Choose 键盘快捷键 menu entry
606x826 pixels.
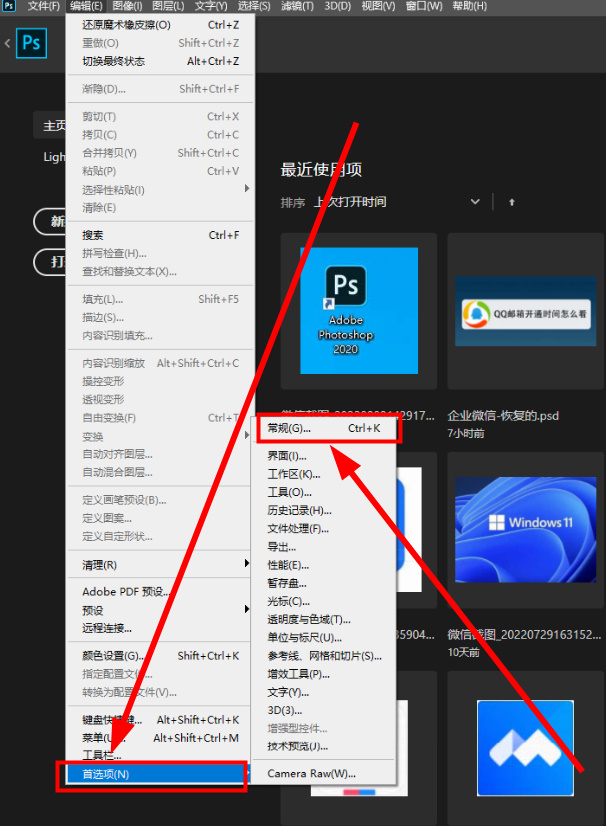tap(160, 720)
